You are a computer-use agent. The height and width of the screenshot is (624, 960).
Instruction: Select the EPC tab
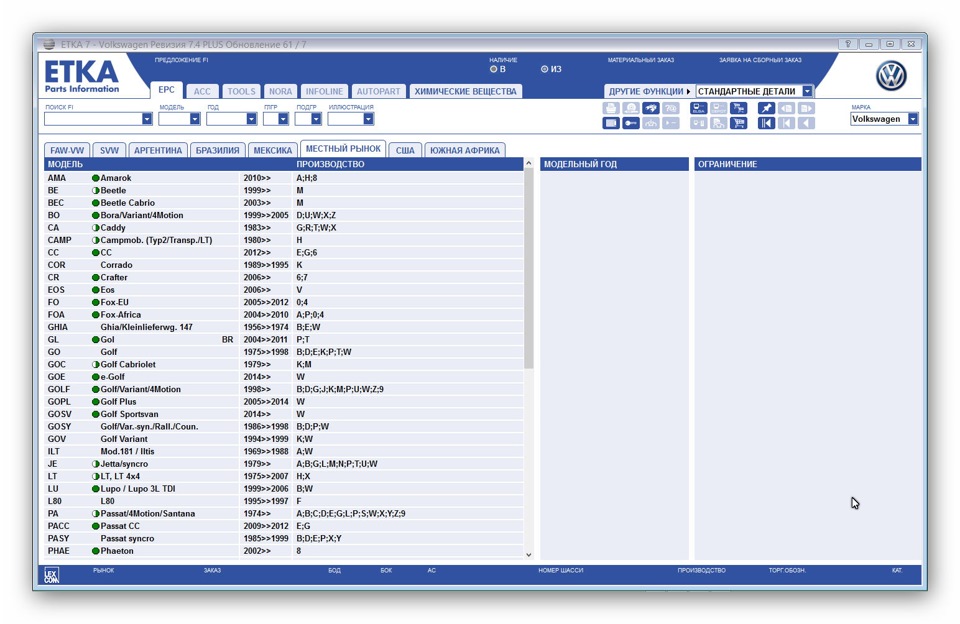pyautogui.click(x=167, y=89)
